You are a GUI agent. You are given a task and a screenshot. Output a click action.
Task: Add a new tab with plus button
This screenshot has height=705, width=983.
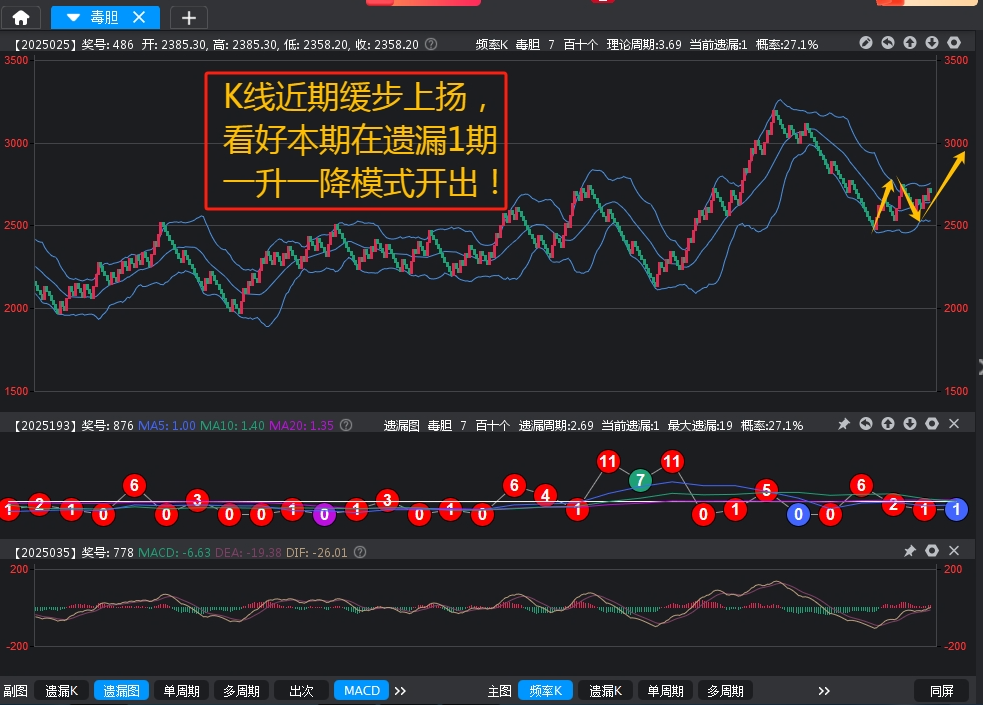[189, 17]
